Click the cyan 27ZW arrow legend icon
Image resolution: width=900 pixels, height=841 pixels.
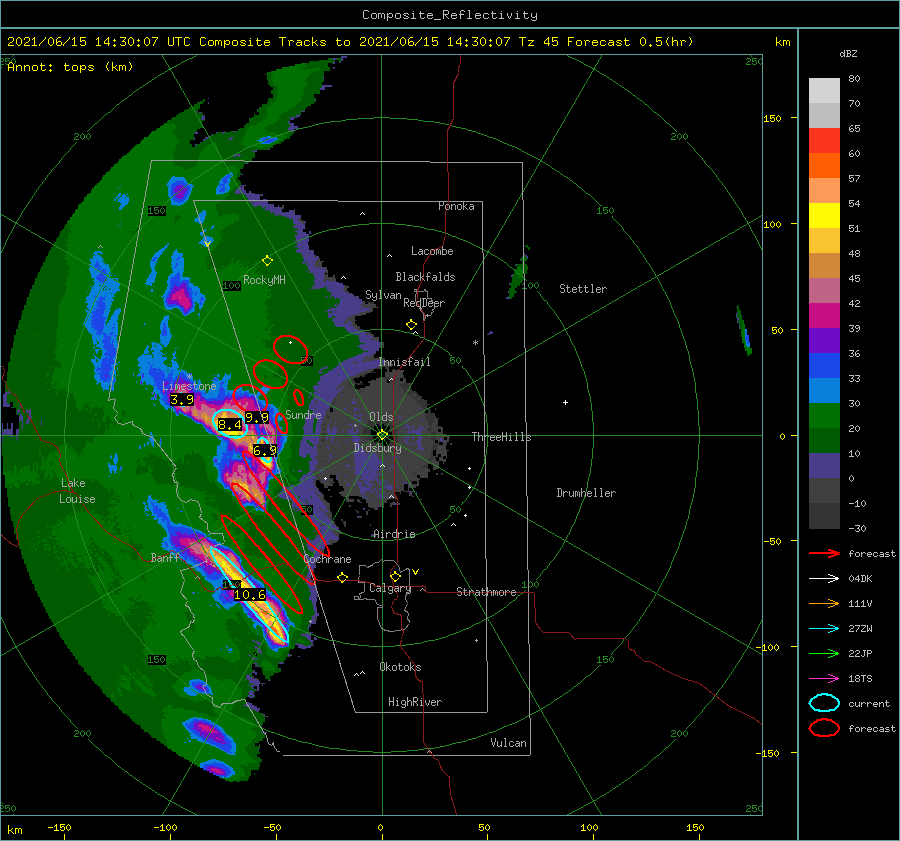824,629
